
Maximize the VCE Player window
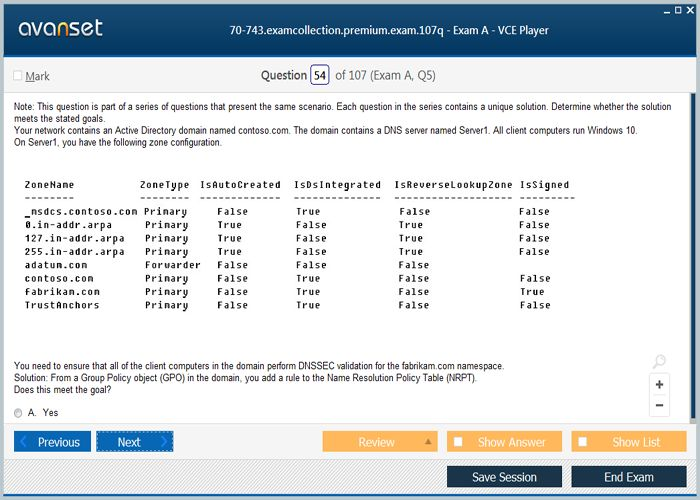(676, 9)
